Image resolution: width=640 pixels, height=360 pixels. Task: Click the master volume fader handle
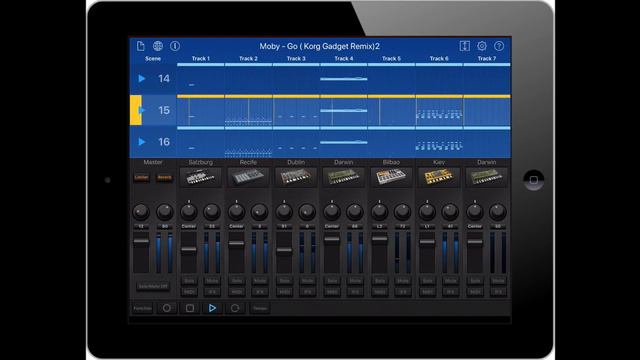pos(141,241)
